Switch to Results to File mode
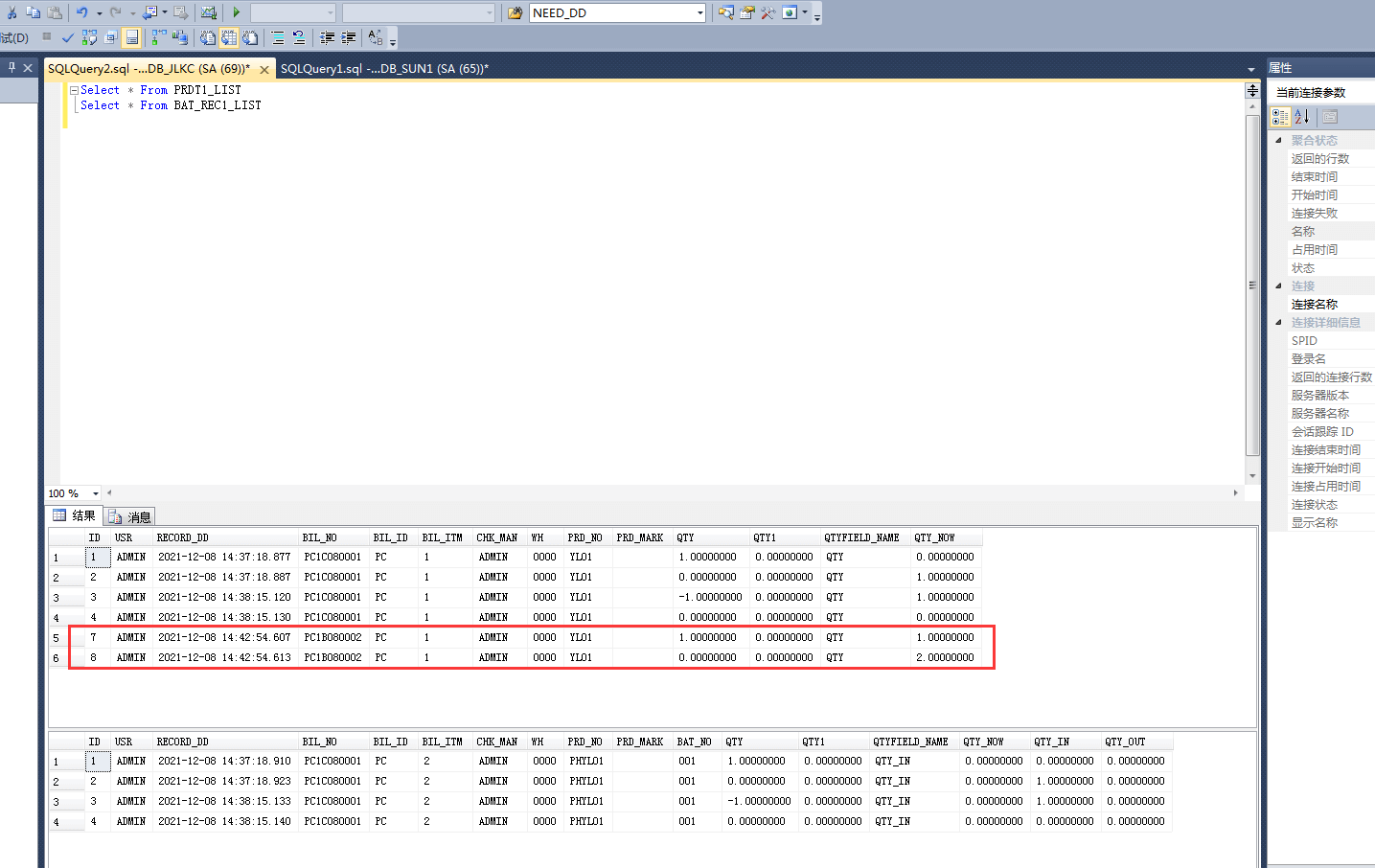This screenshot has width=1375, height=868. 250,37
